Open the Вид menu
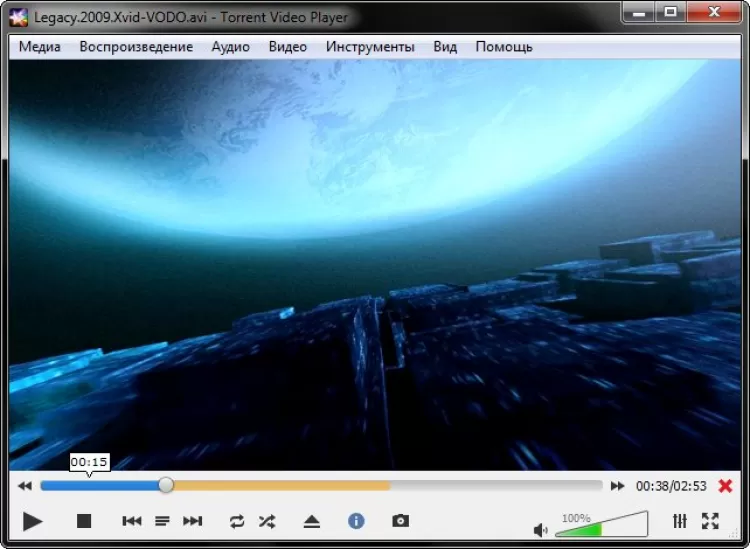The height and width of the screenshot is (549, 750). click(445, 47)
